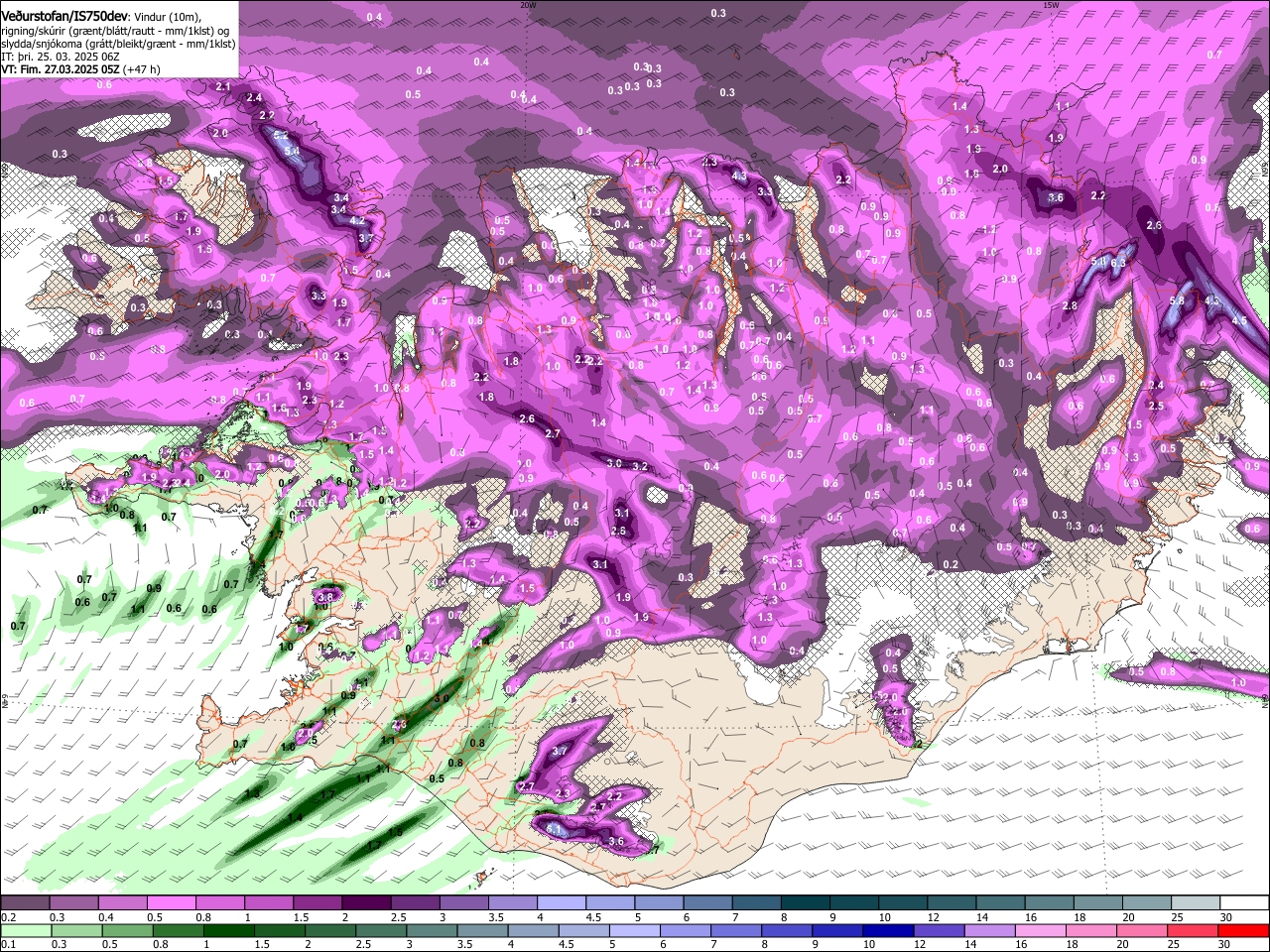The height and width of the screenshot is (952, 1270).
Task: Click the 'rigning/skúrir' legend description line
Action: 115,31
